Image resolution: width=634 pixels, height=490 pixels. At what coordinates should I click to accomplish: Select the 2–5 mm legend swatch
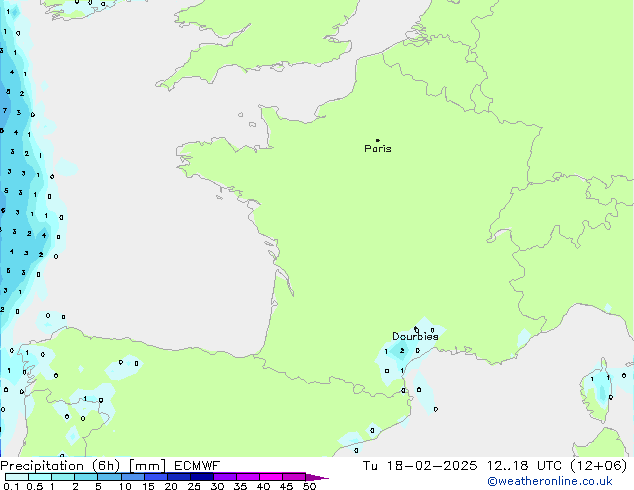point(86,477)
